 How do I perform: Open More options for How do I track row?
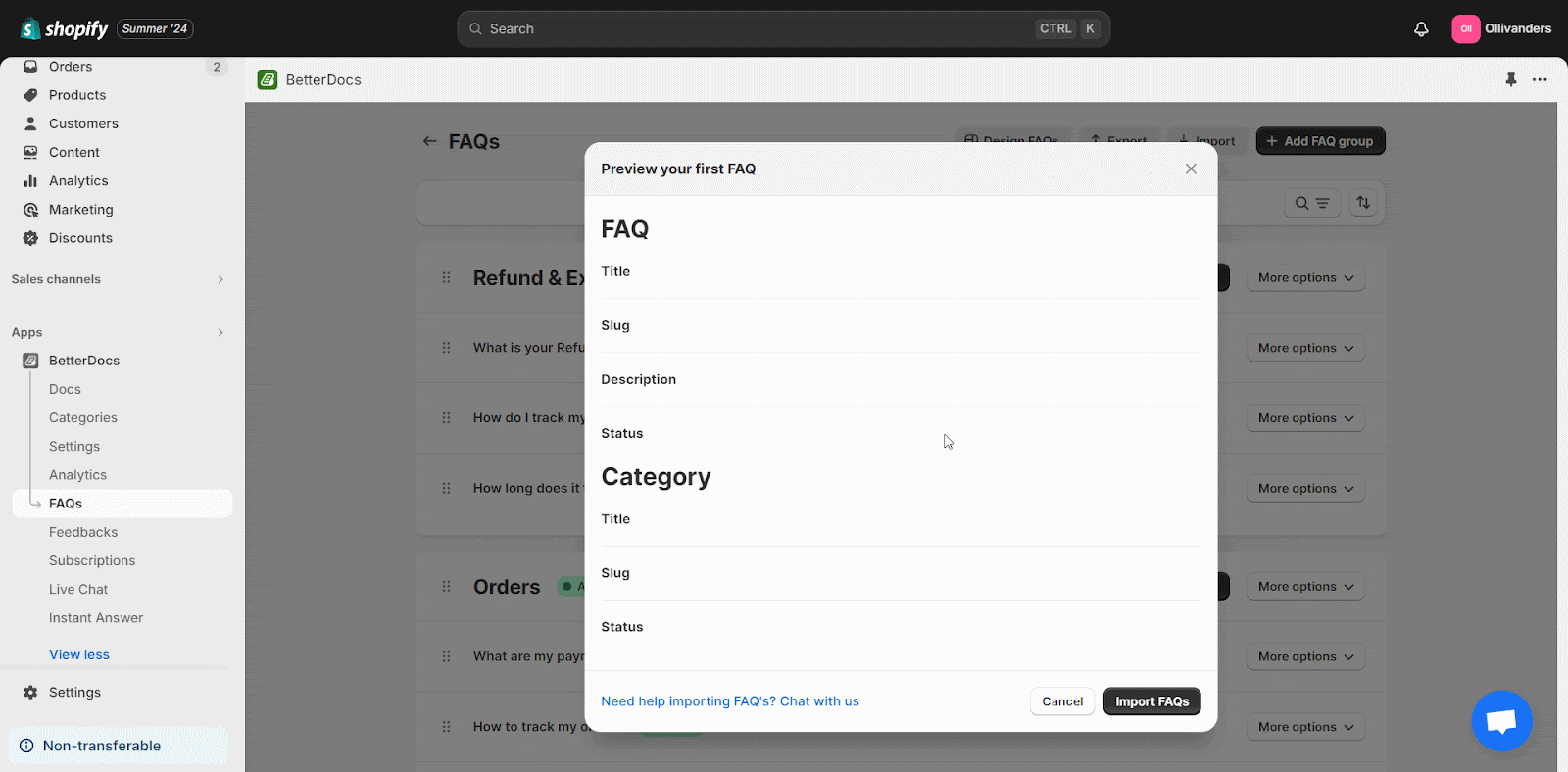click(1305, 418)
